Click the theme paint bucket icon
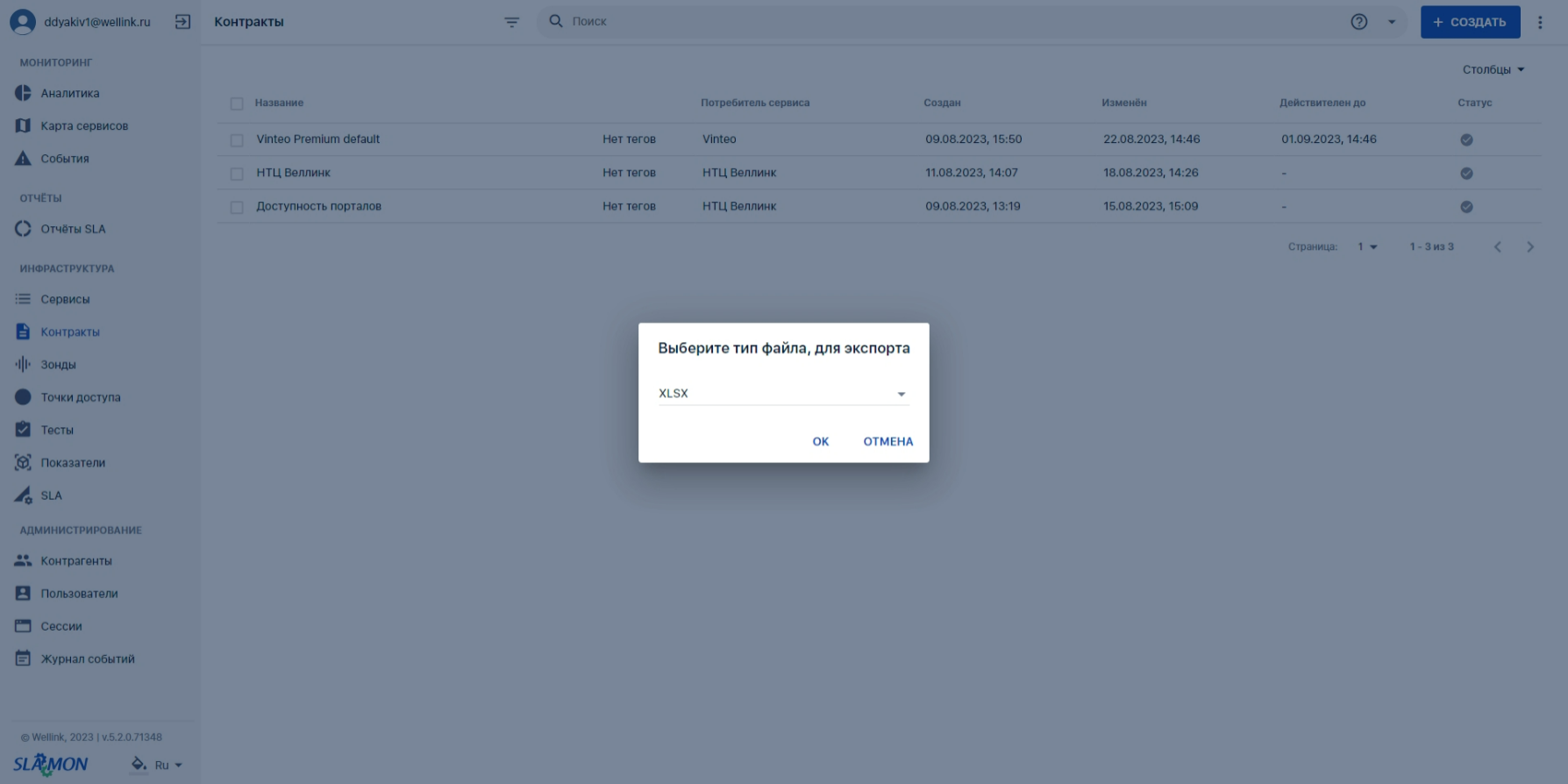 tap(139, 764)
